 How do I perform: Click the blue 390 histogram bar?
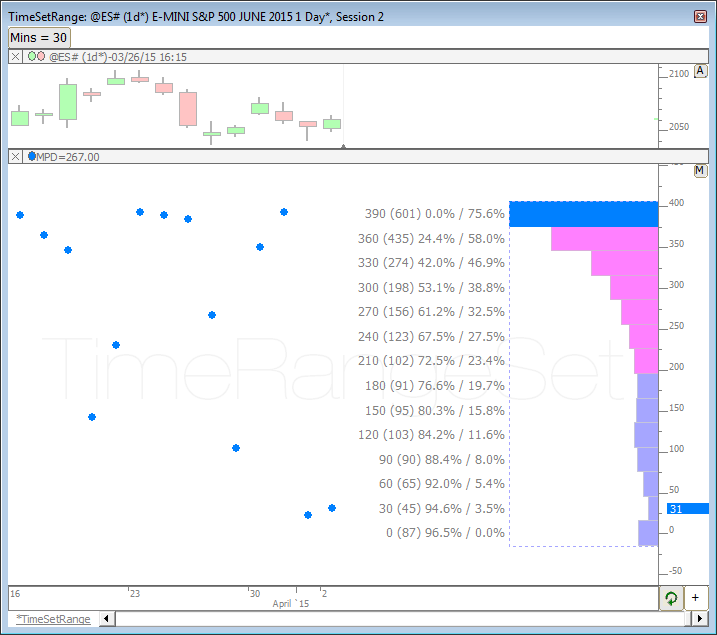[x=583, y=214]
